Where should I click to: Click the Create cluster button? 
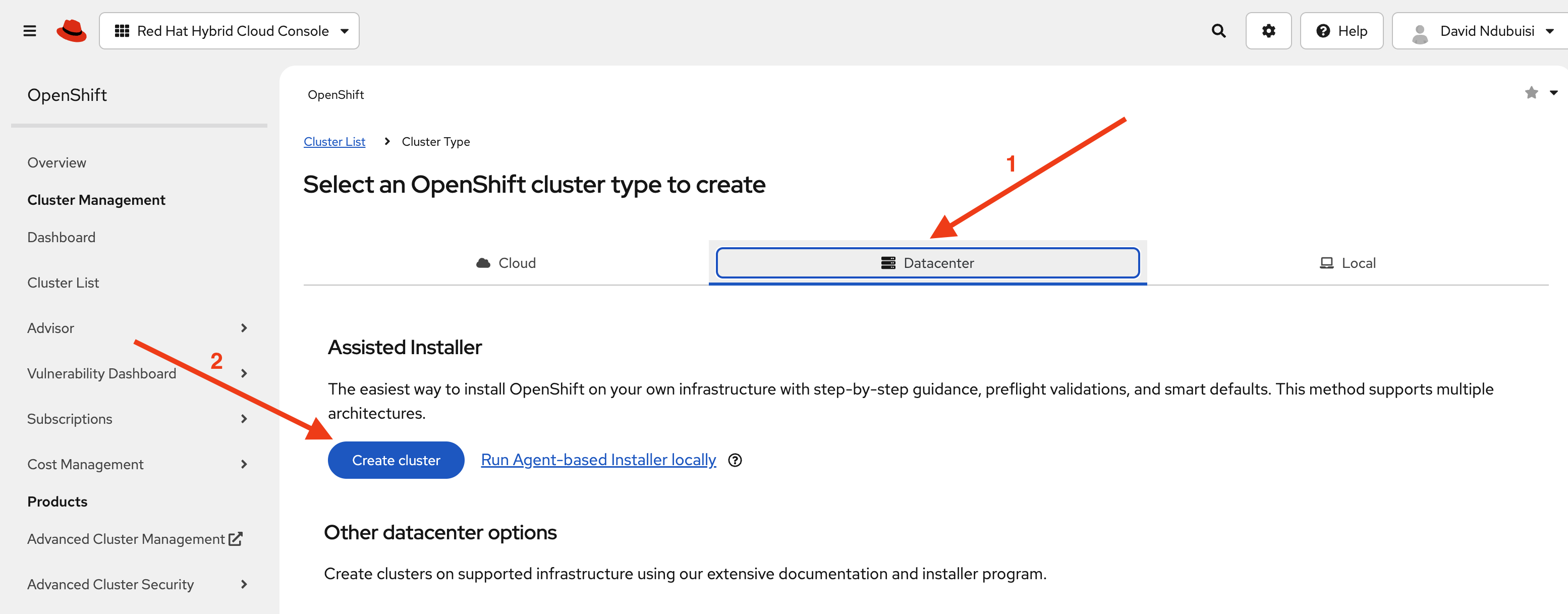pos(396,460)
